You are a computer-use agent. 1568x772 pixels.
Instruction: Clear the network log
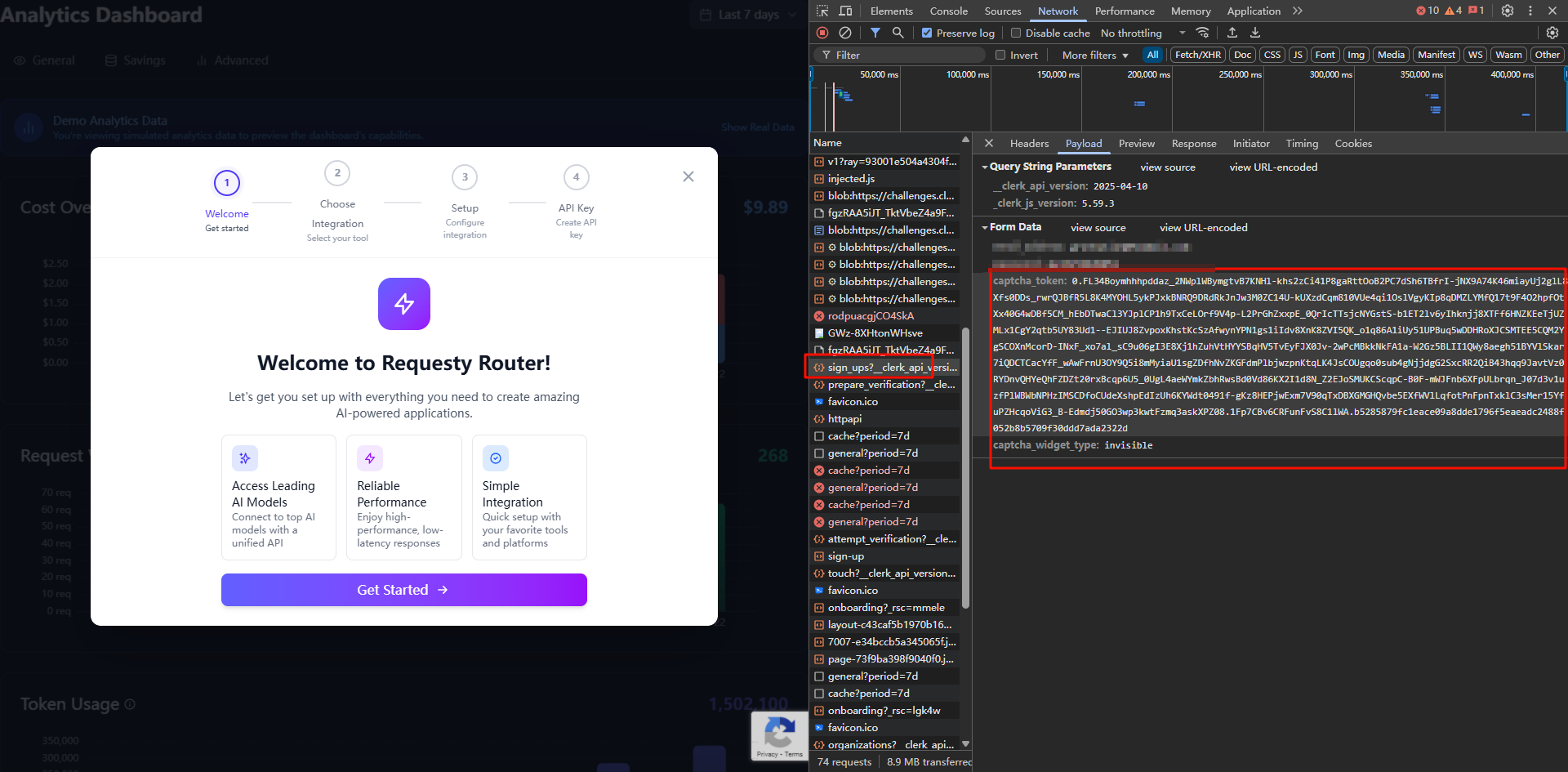(845, 33)
